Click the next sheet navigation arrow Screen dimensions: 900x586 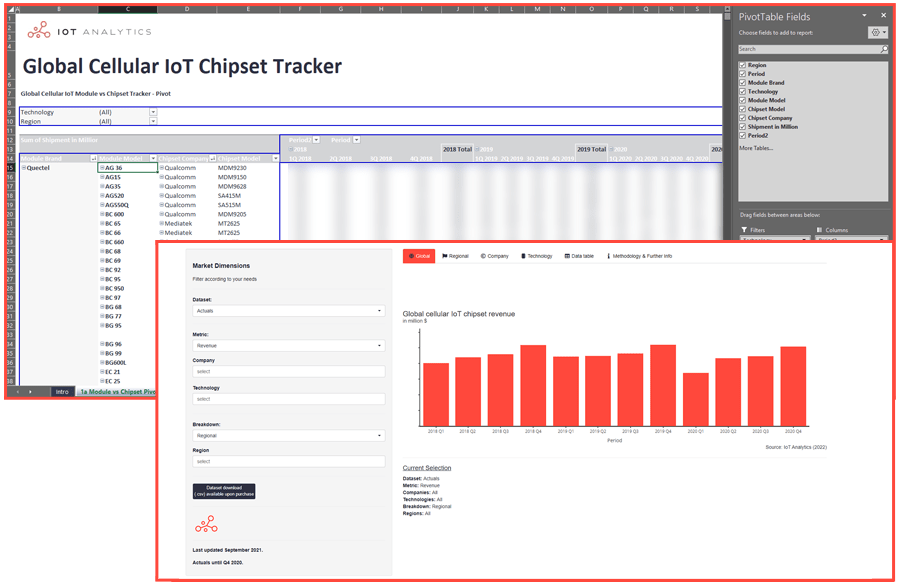[30, 392]
